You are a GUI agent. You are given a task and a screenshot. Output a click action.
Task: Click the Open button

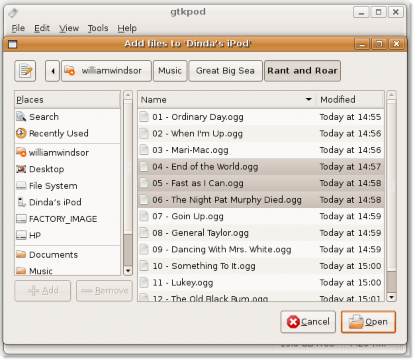point(368,322)
